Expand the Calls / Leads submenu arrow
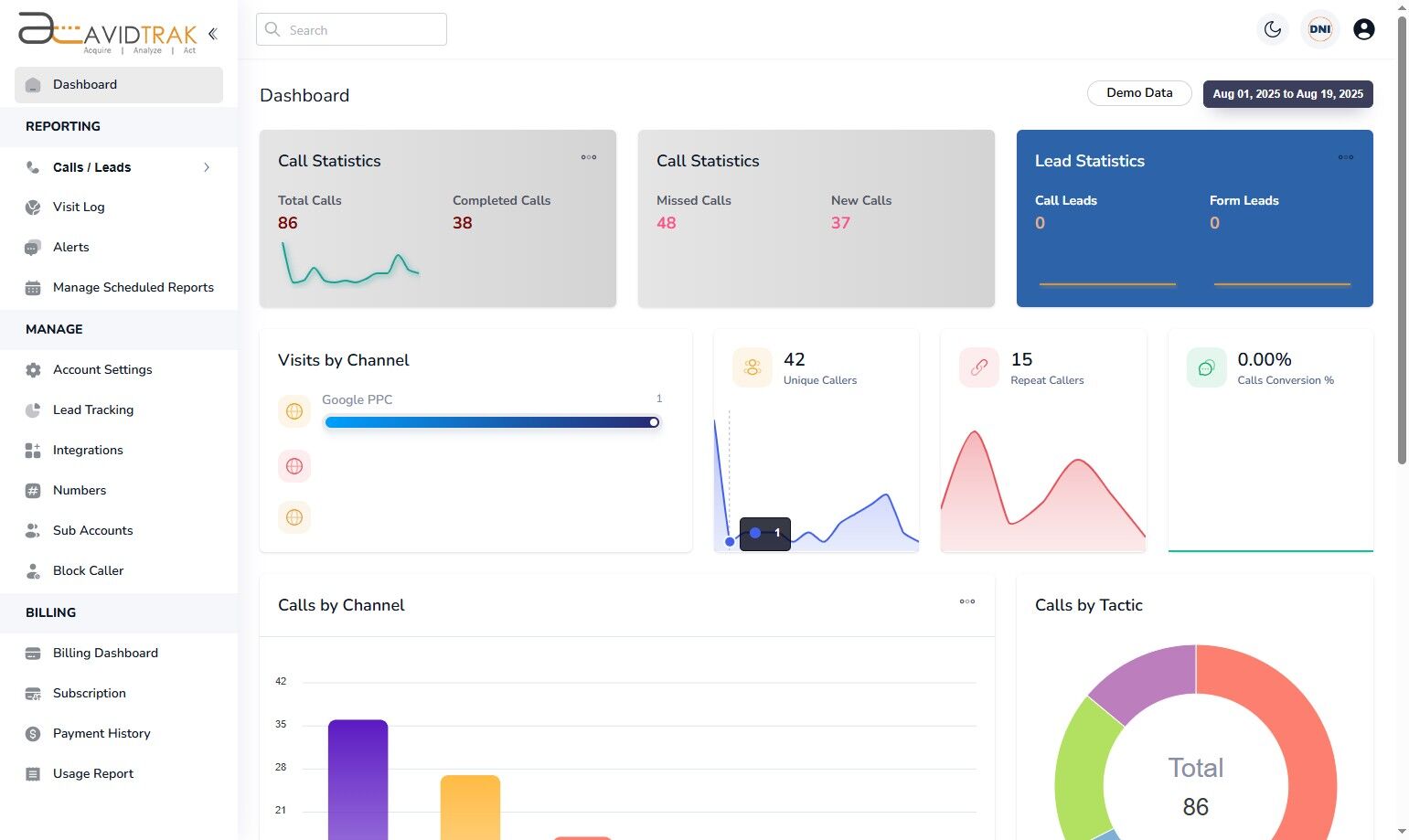Image resolution: width=1409 pixels, height=840 pixels. click(207, 167)
